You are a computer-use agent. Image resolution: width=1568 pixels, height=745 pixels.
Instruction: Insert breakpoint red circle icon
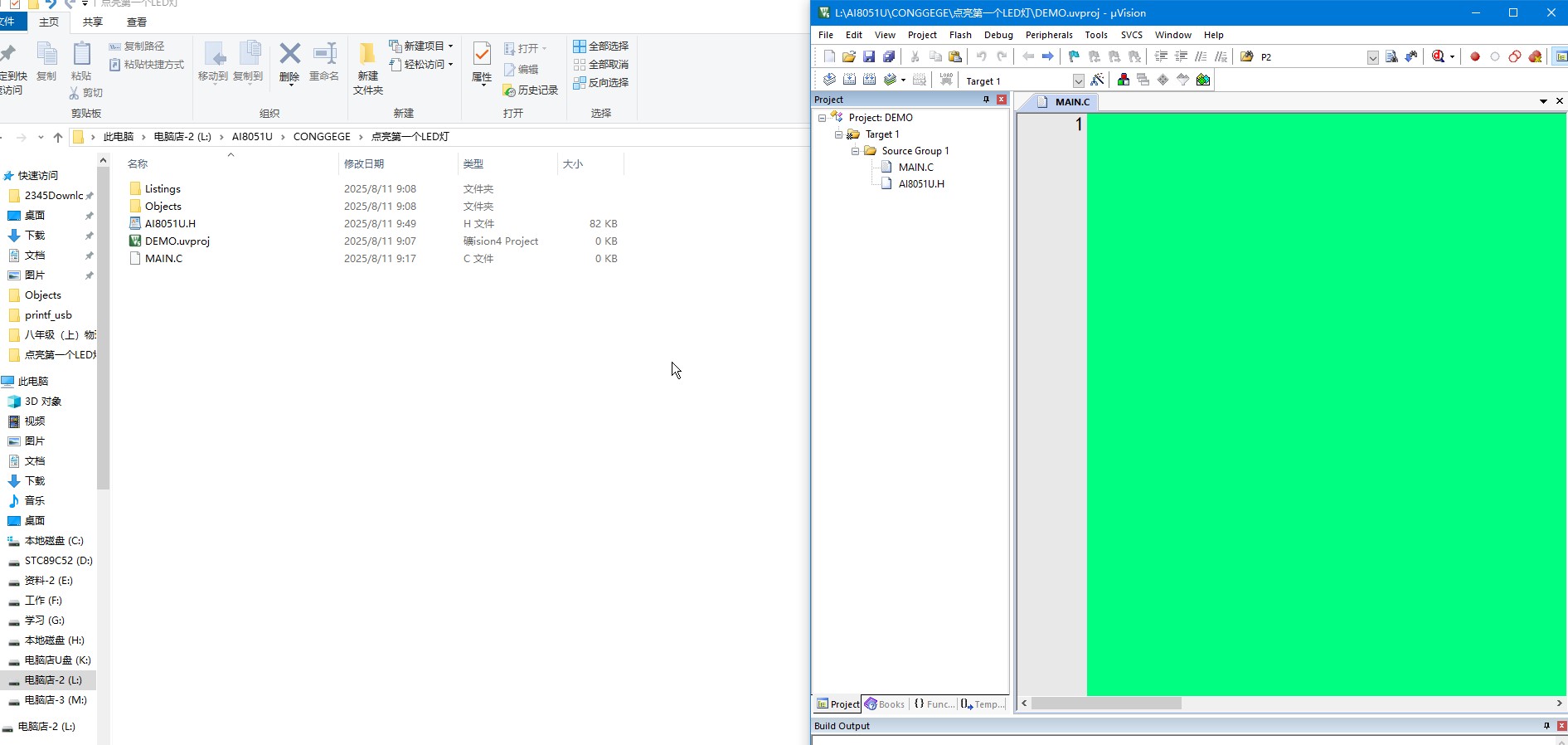point(1475,56)
